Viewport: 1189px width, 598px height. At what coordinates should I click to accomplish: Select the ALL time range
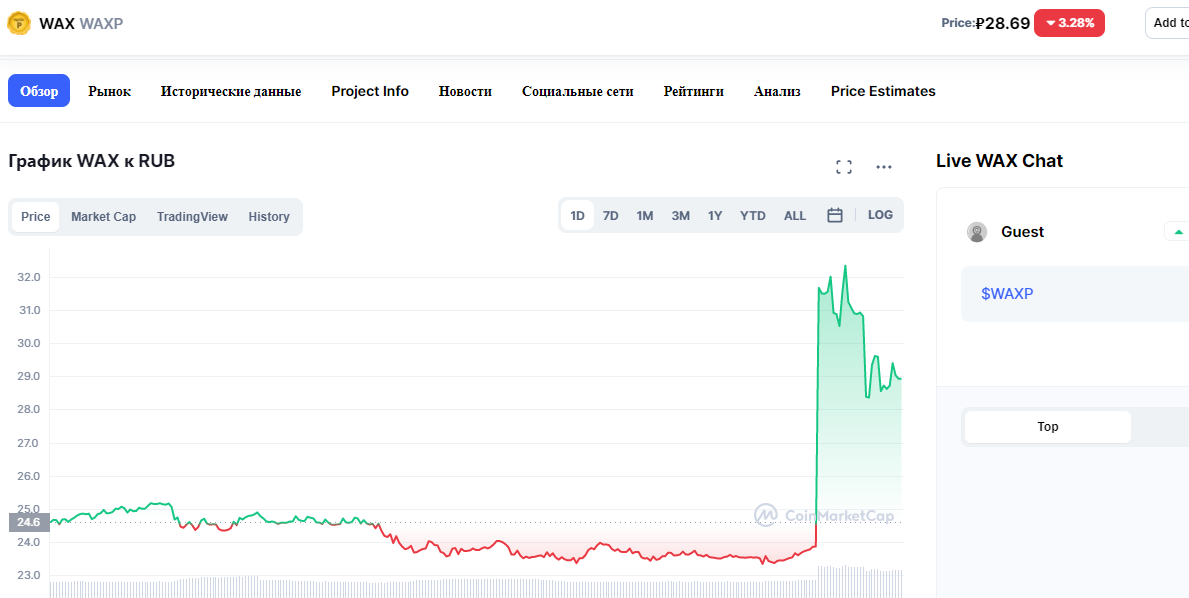(795, 216)
